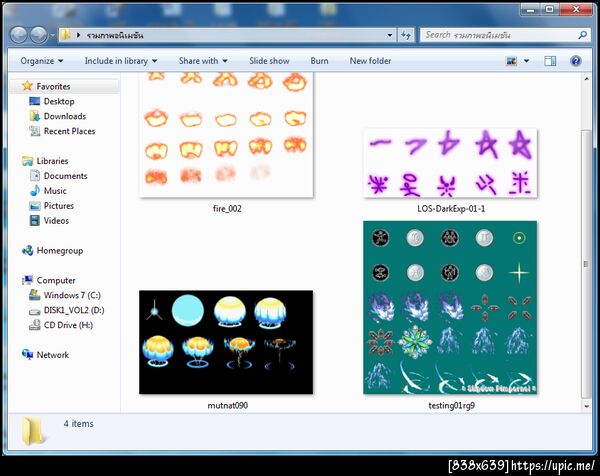The image size is (600, 476).
Task: Open the Organize menu
Action: [x=42, y=61]
